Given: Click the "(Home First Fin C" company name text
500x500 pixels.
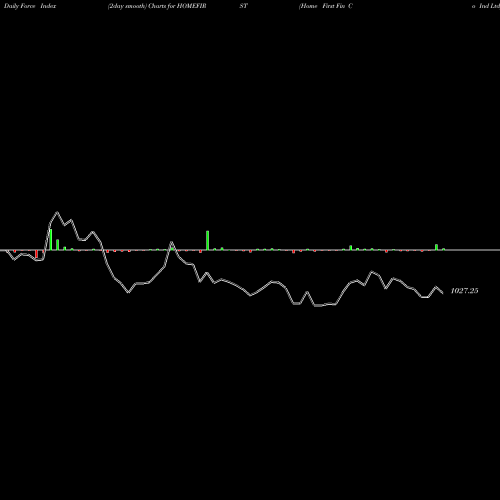Looking at the screenshot, I should tap(326, 6).
